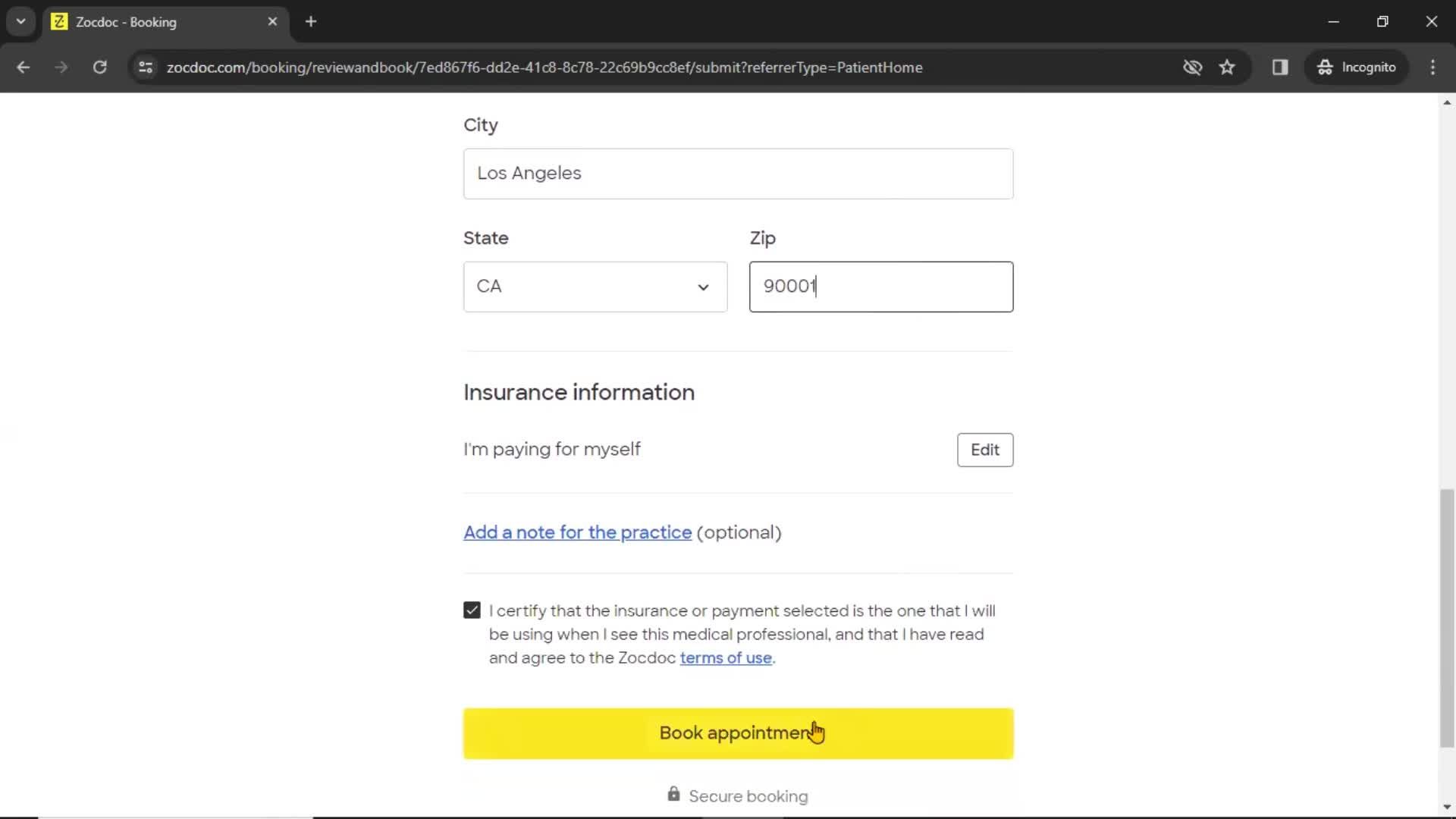Open Add a note for the practice
1456x819 pixels.
click(x=577, y=532)
